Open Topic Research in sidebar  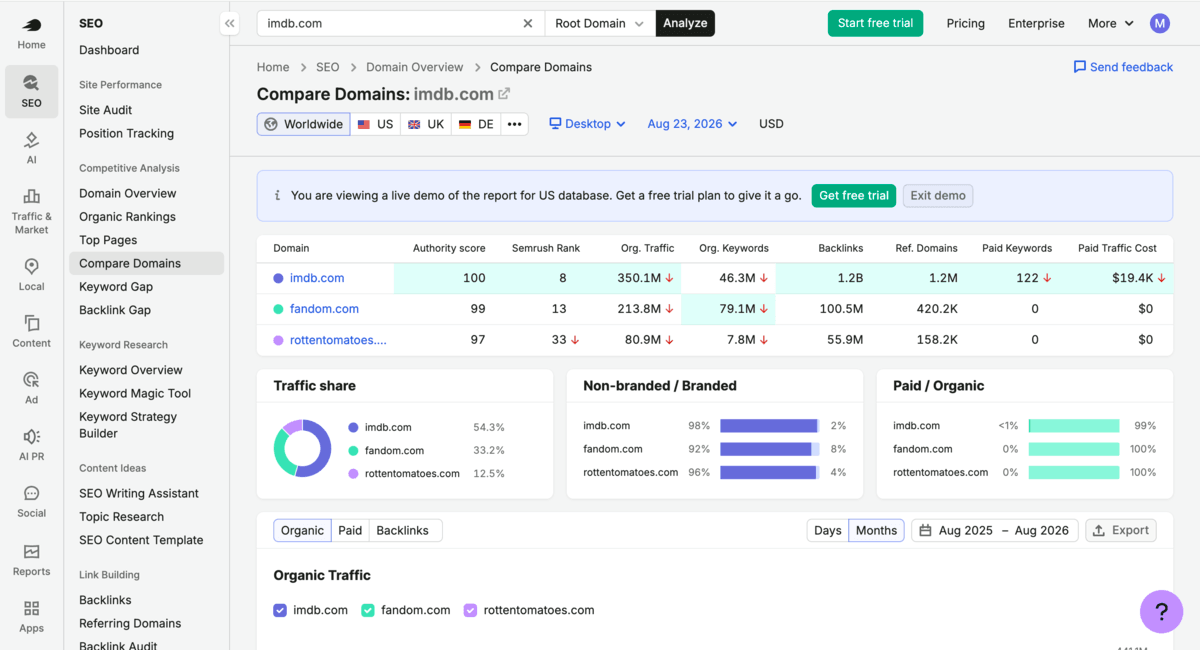point(121,517)
